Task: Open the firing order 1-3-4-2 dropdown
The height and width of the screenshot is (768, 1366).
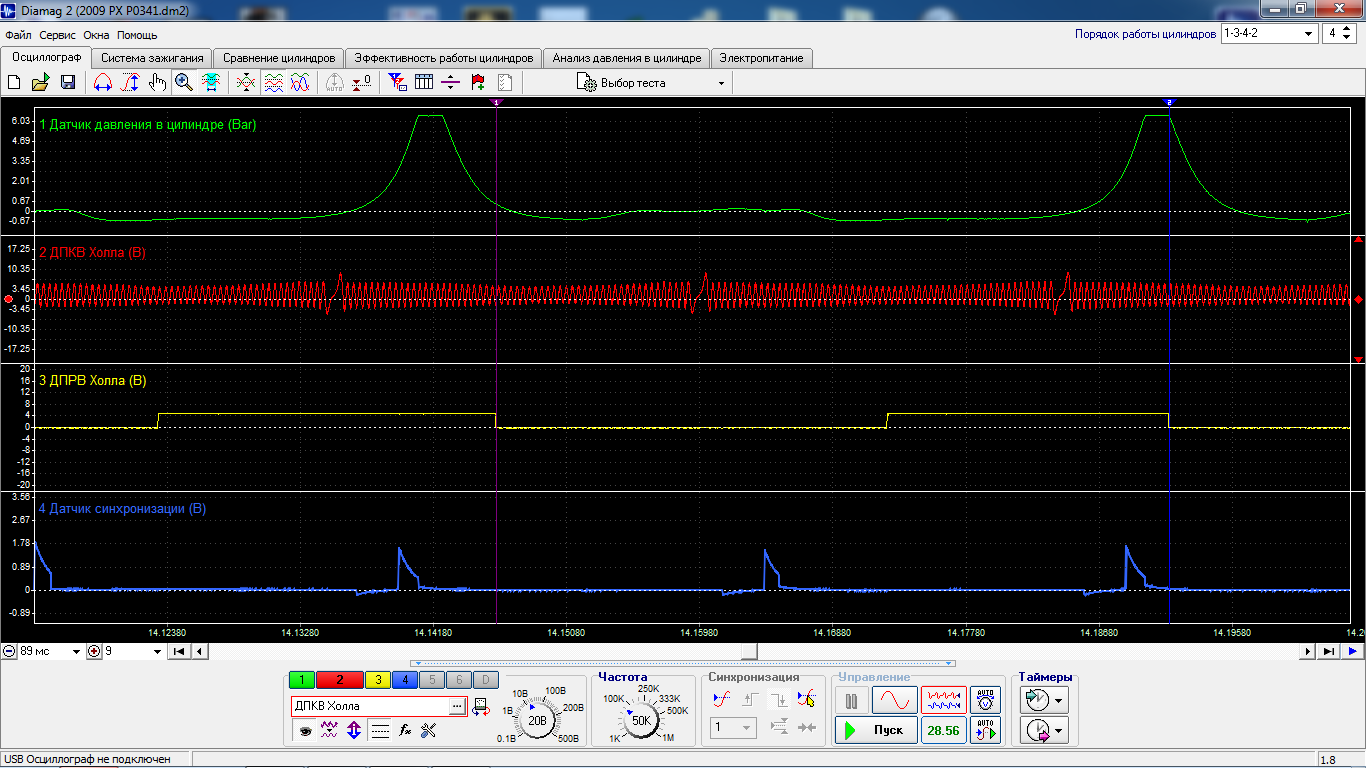Action: click(1269, 33)
